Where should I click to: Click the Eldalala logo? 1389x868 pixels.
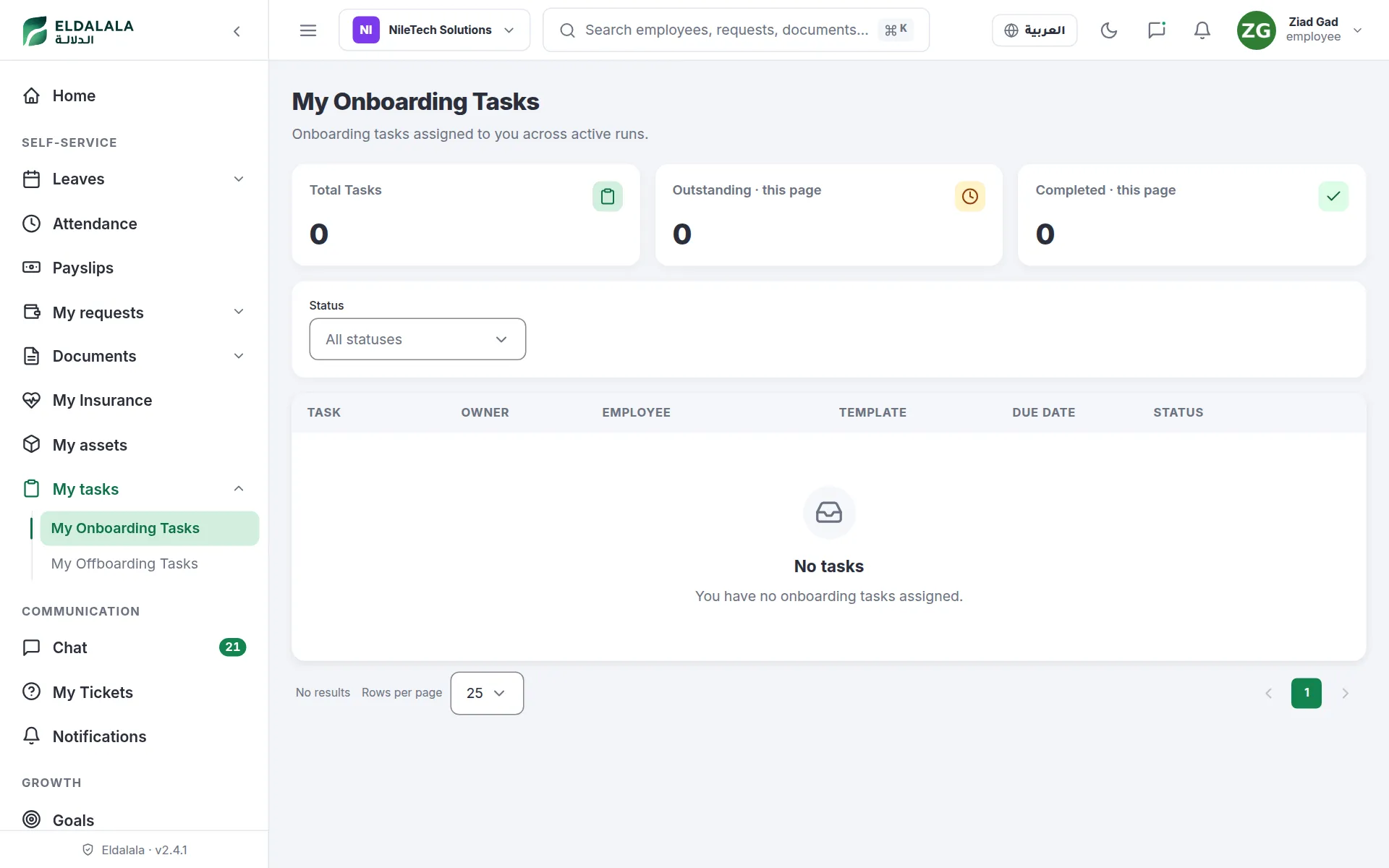(x=78, y=30)
